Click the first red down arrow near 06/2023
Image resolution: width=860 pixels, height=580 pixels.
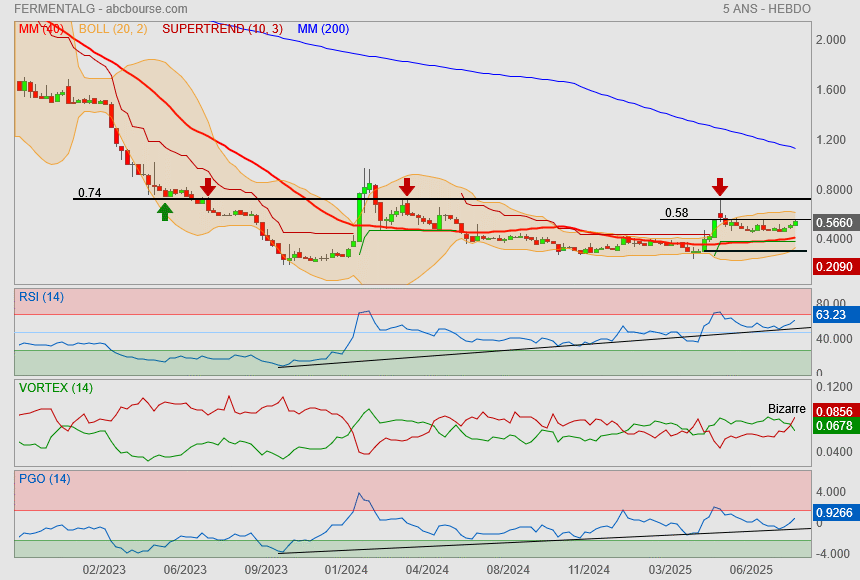(208, 187)
